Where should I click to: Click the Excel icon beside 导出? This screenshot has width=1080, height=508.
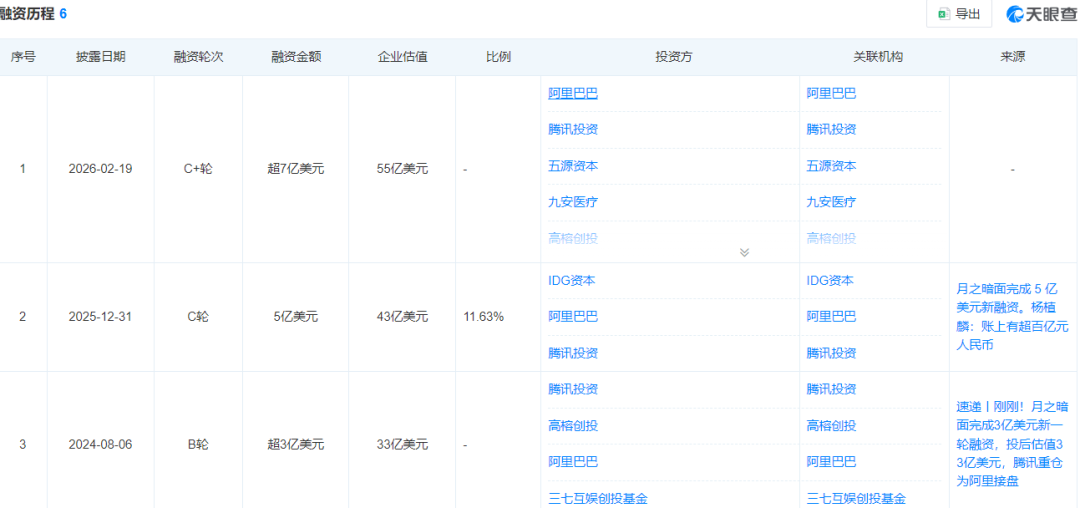[943, 14]
